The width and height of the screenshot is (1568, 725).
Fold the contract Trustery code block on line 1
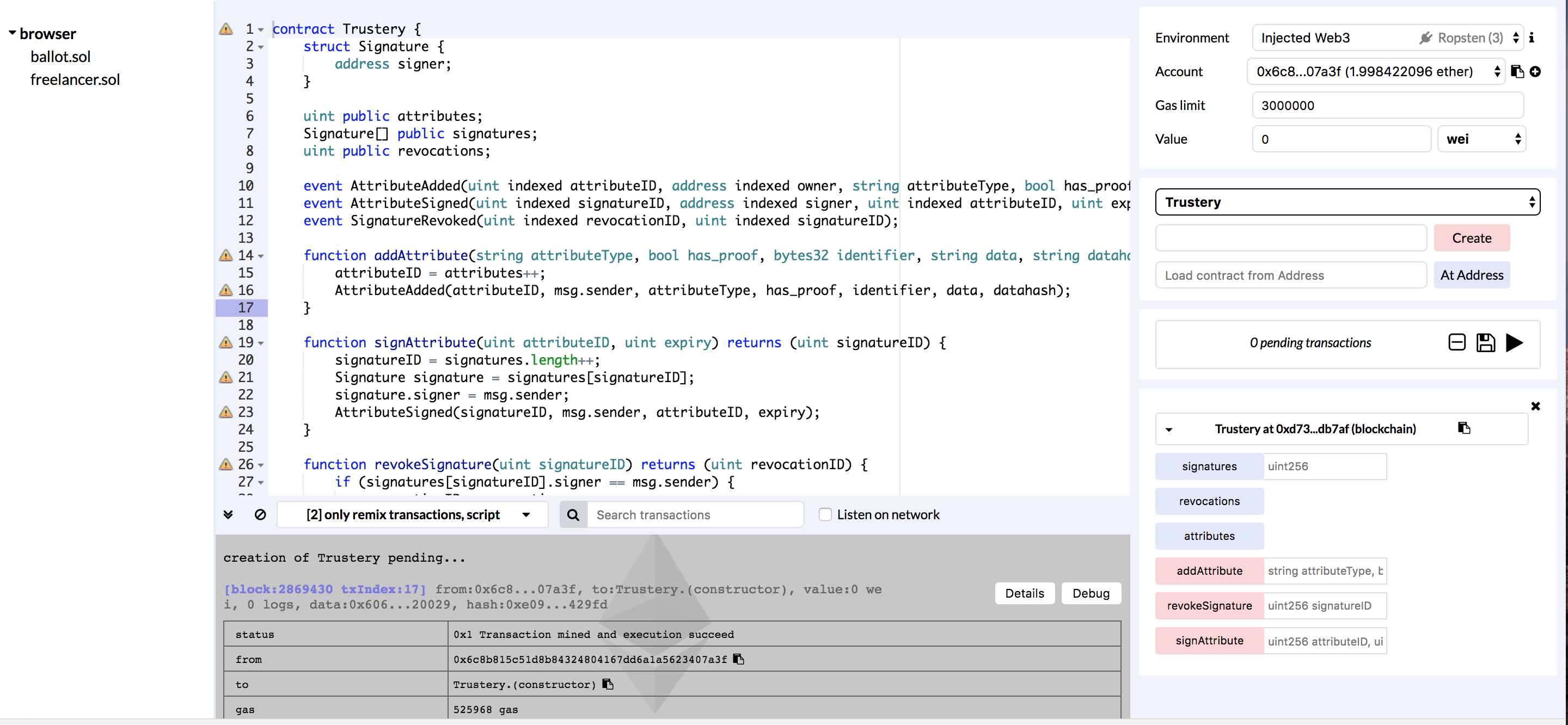point(261,29)
